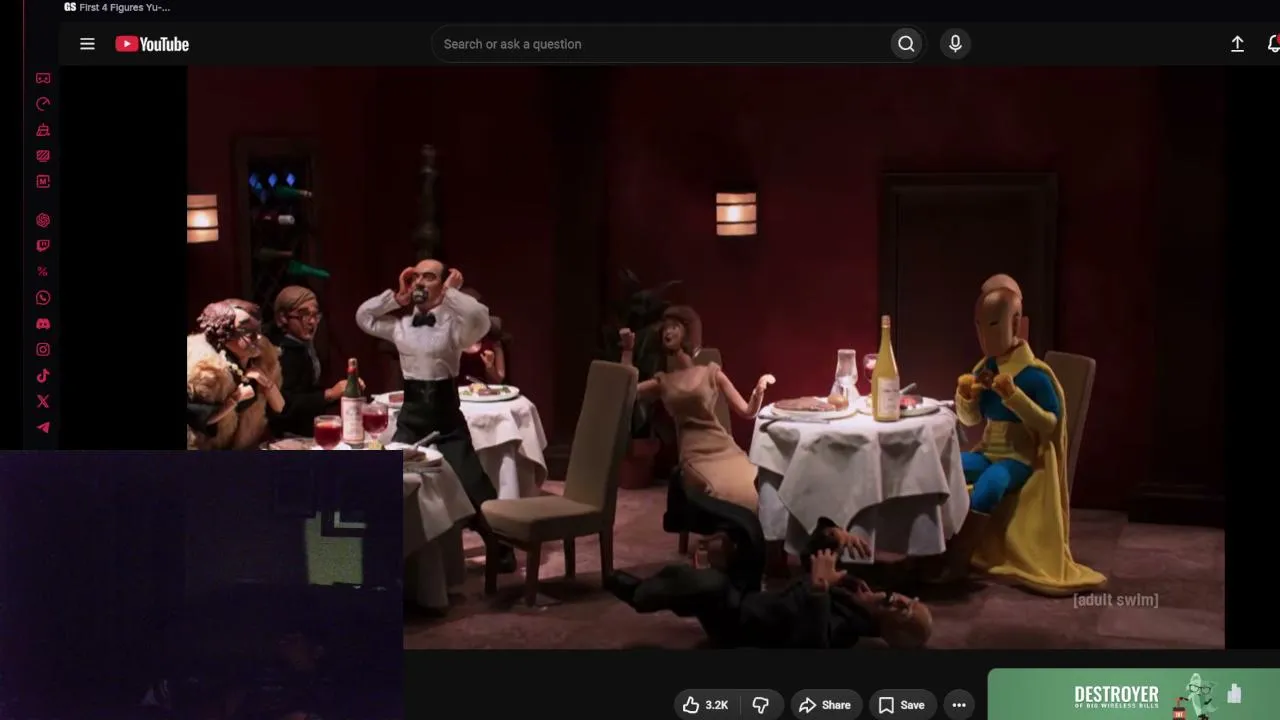Viewport: 1280px width, 720px height.
Task: Open the percent-sign deals sidebar icon
Action: [43, 272]
